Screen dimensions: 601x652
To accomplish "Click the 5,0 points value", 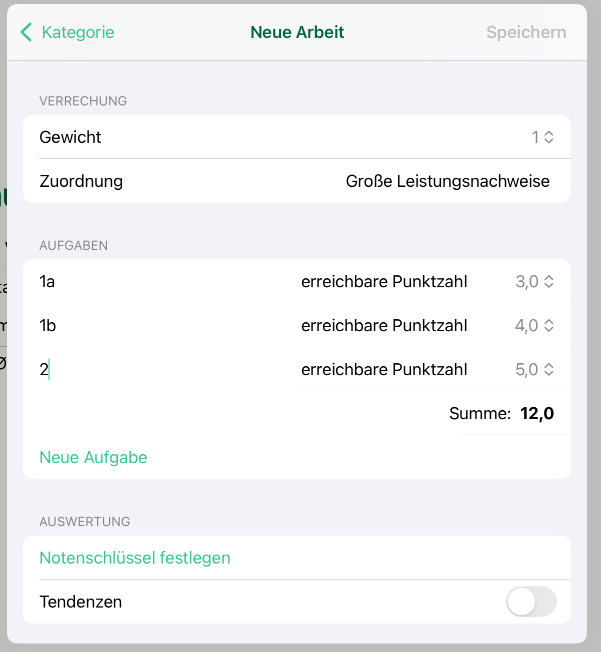I will click(x=526, y=370).
